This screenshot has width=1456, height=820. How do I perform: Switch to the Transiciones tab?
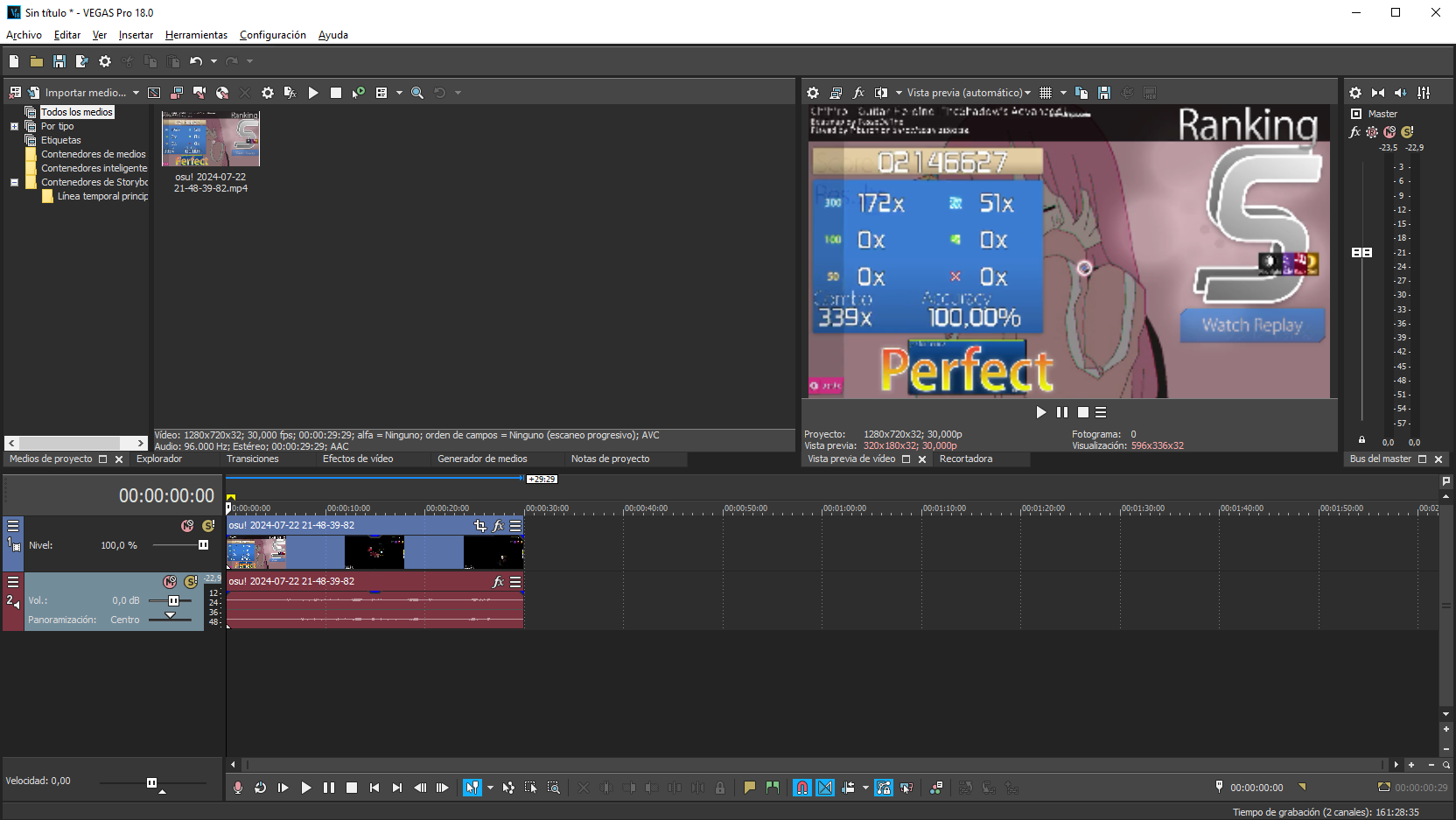pos(253,459)
